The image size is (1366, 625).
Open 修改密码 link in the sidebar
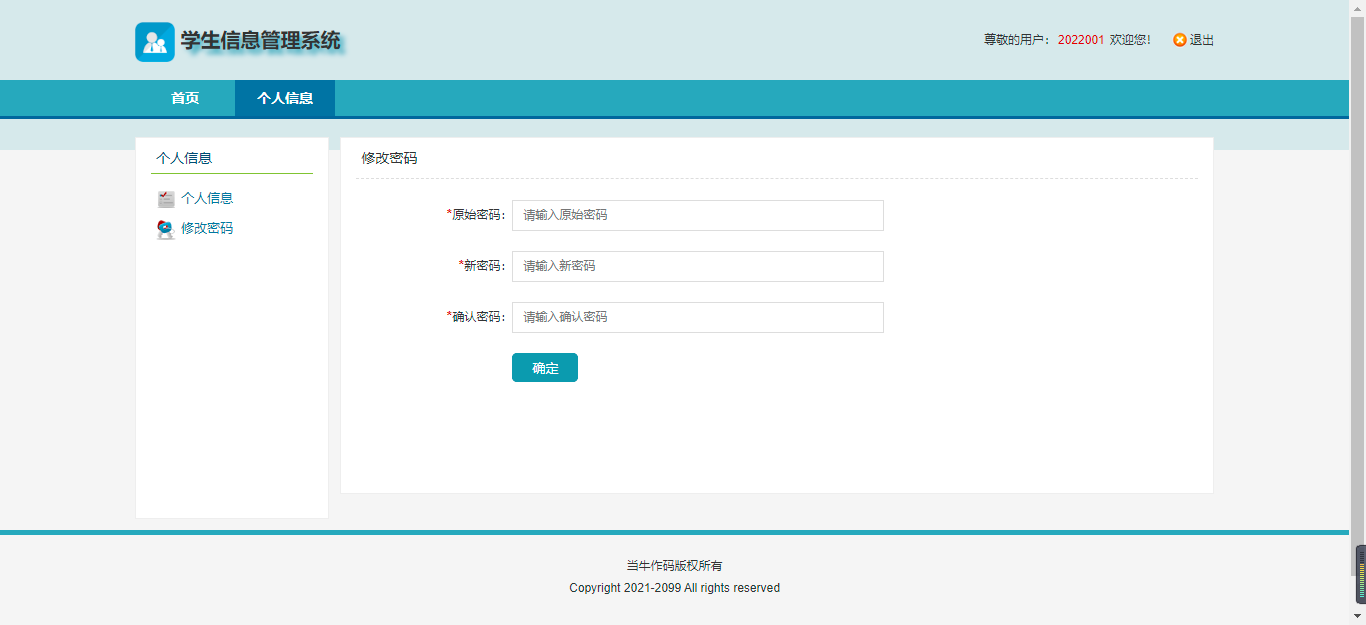(207, 228)
